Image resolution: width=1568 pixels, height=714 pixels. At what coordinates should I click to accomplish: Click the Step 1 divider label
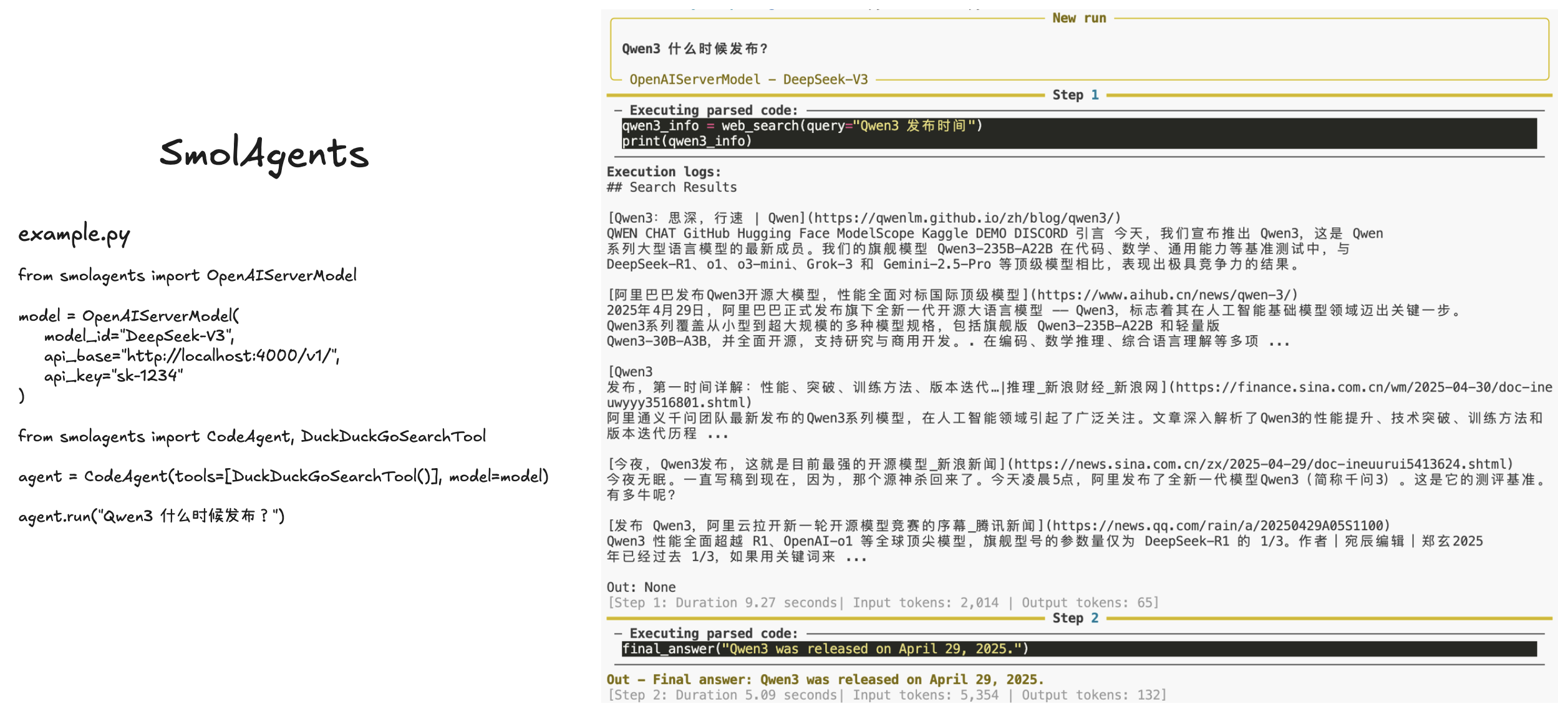coord(1075,95)
